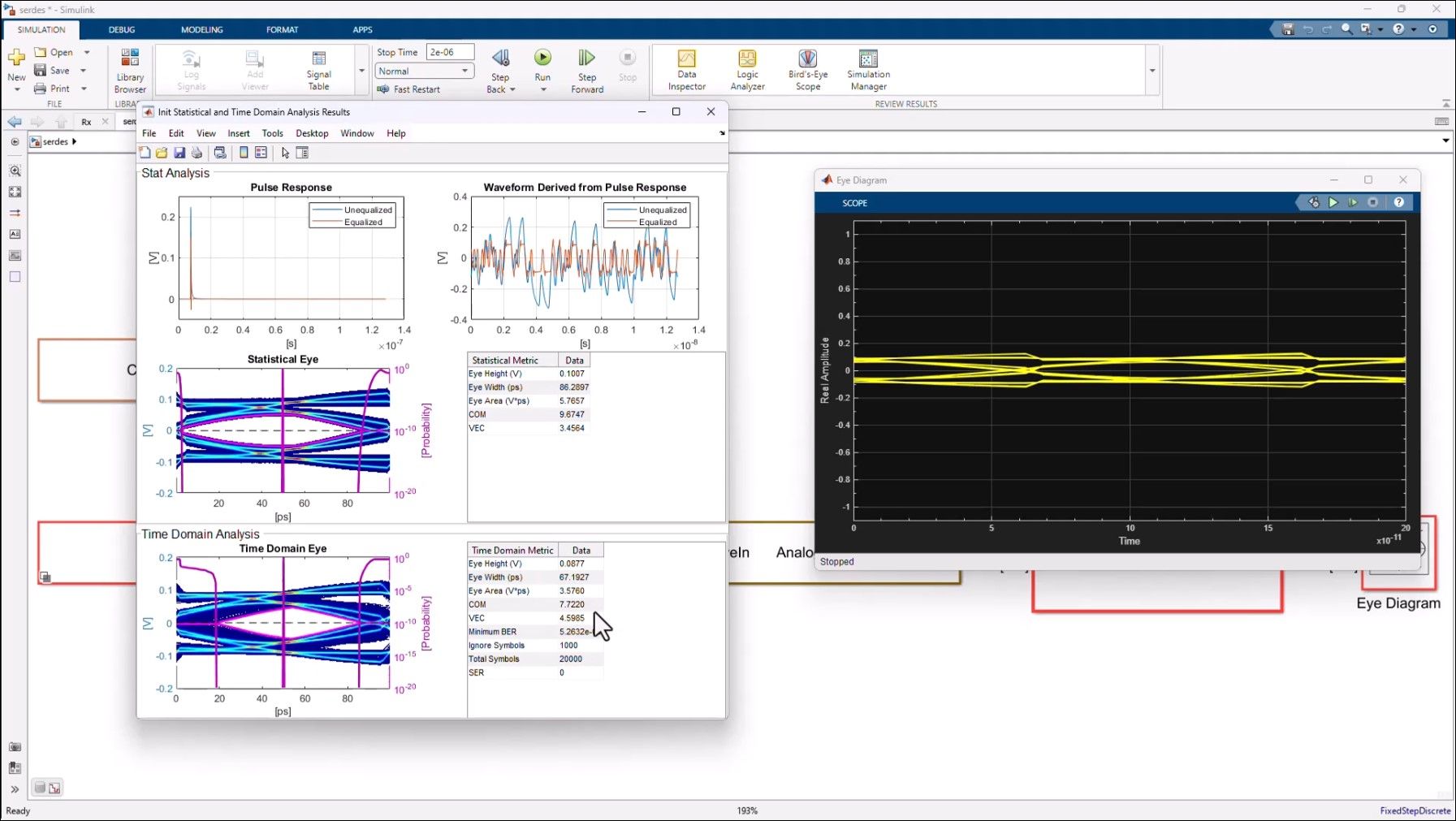
Task: Open settings on the Eye Diagram scope toolbar
Action: pos(1314,202)
